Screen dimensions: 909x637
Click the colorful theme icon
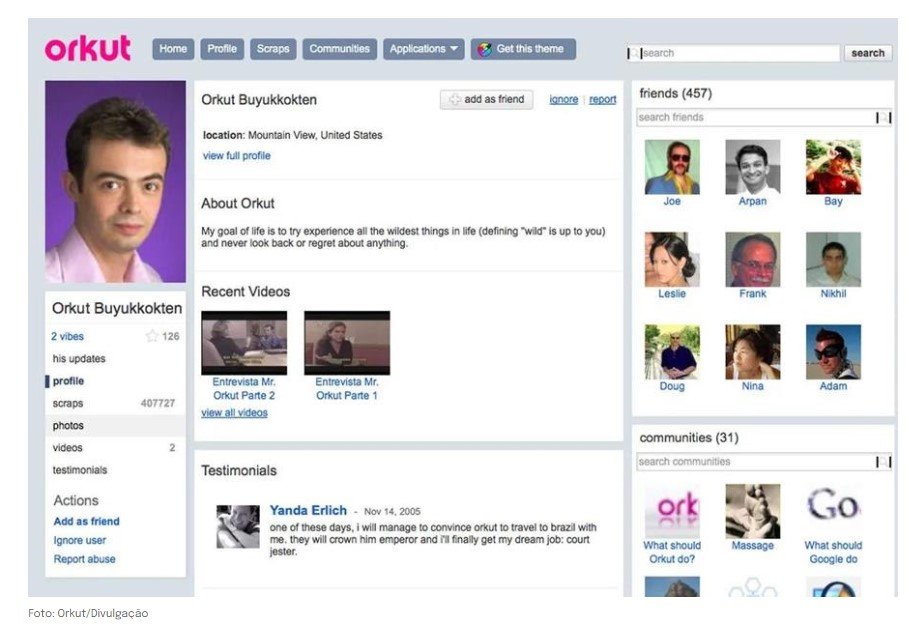484,50
